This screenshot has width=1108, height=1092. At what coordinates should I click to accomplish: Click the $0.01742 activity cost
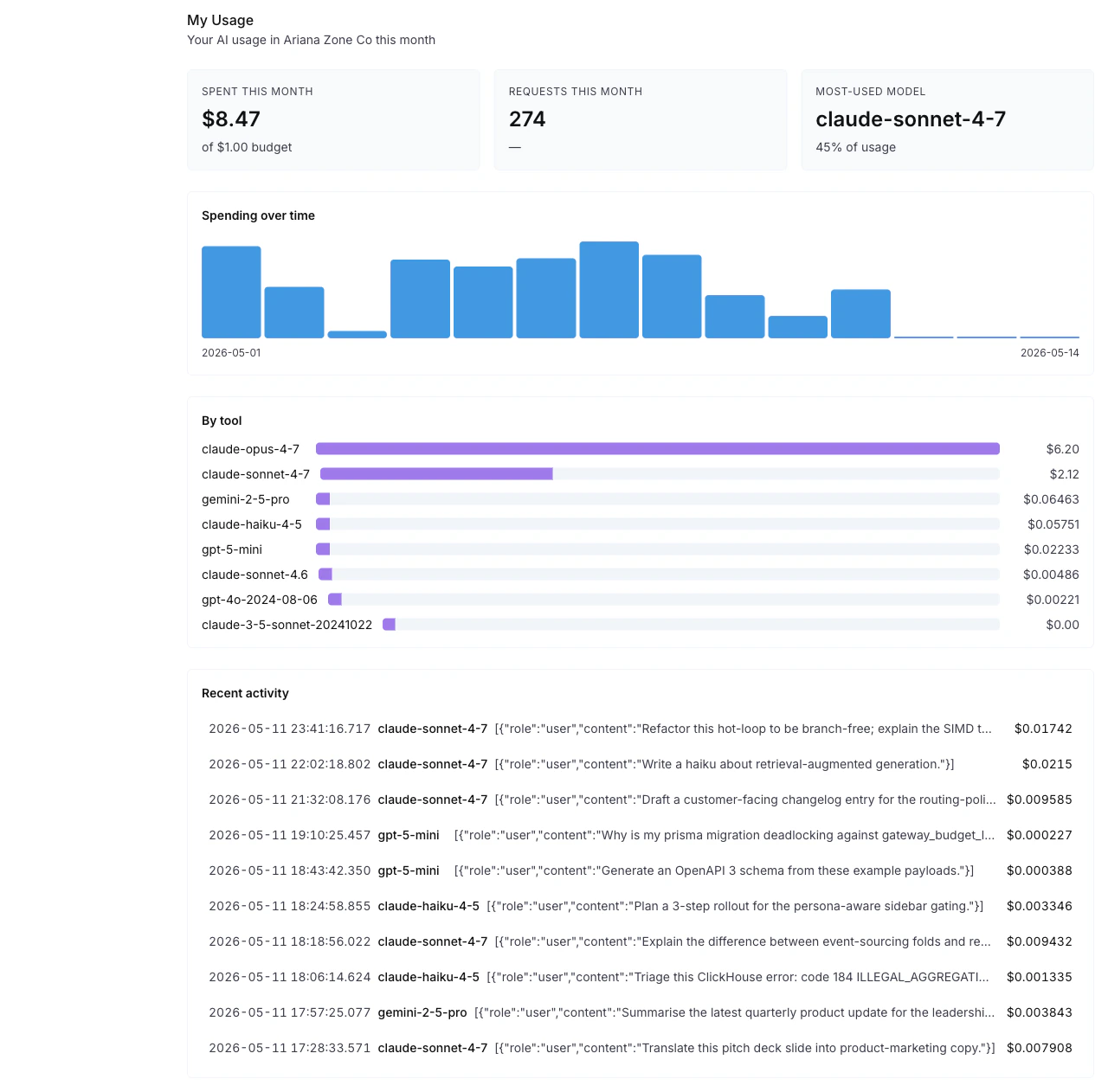1043,729
